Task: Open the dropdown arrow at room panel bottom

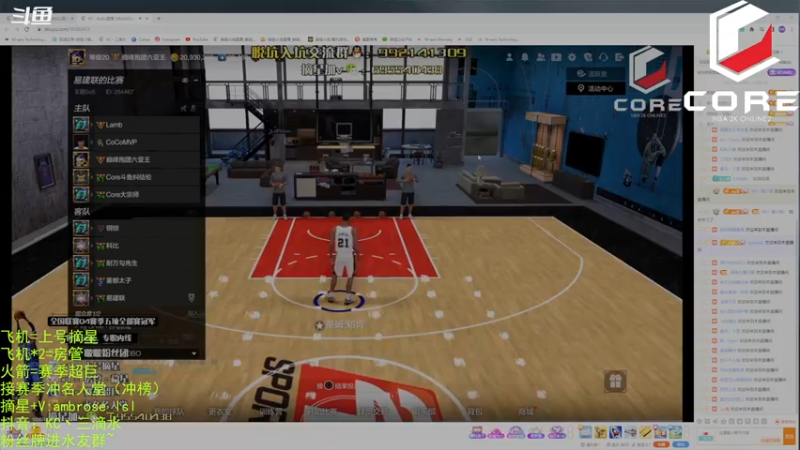Action: (x=194, y=353)
